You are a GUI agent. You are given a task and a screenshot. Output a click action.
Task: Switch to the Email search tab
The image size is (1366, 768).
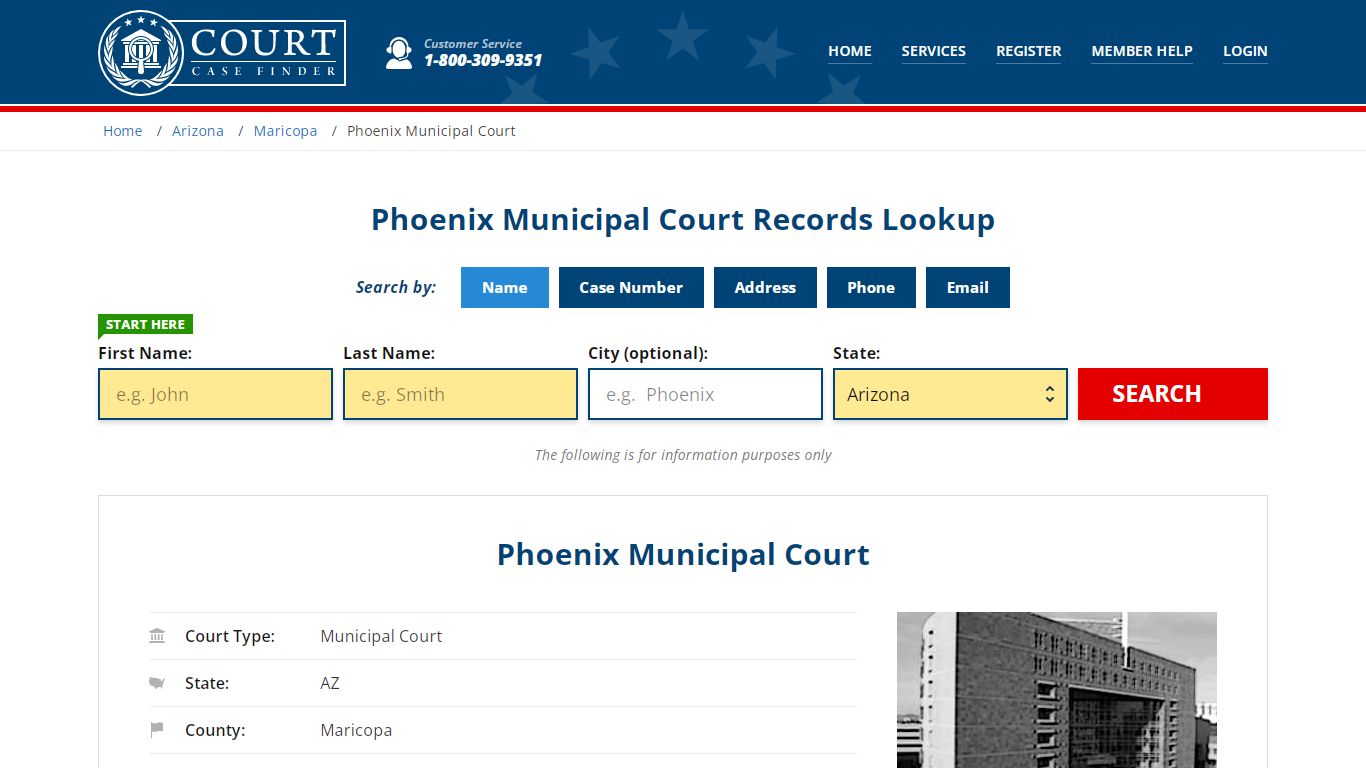968,287
